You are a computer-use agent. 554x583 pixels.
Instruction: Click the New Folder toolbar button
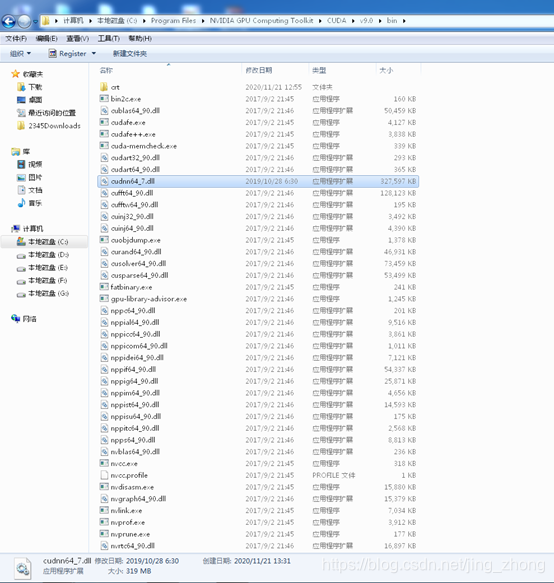click(130, 54)
